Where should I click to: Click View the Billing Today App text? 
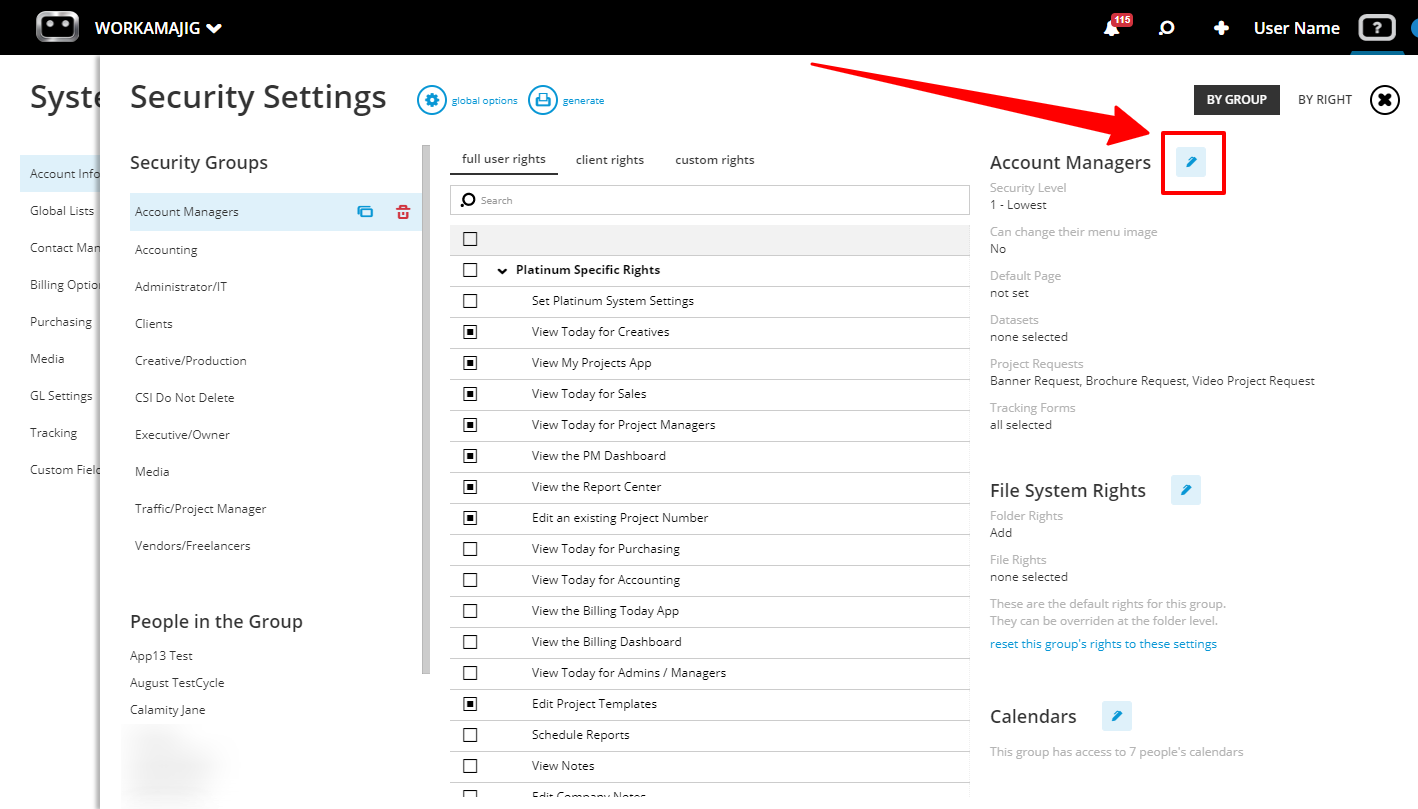pos(605,611)
